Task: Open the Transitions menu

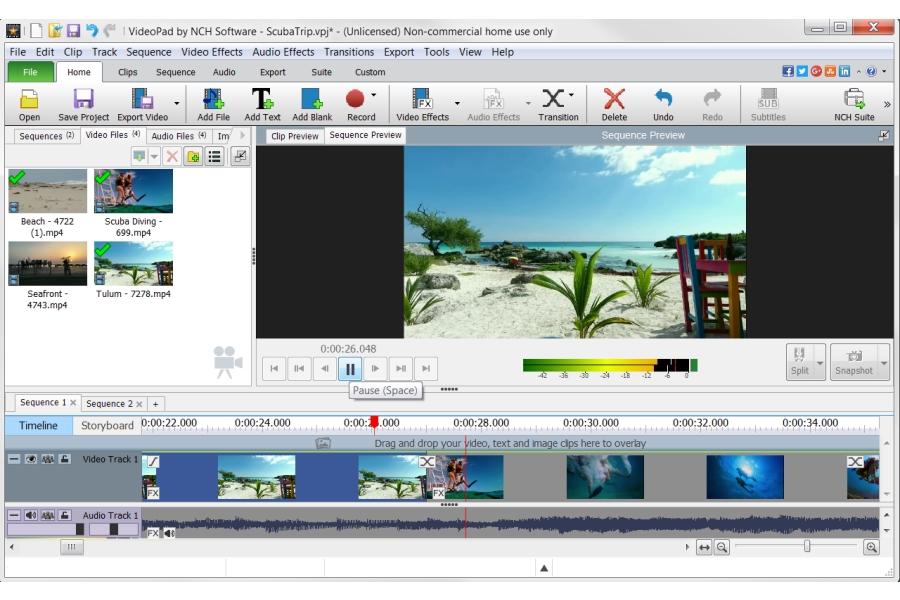Action: 348,52
